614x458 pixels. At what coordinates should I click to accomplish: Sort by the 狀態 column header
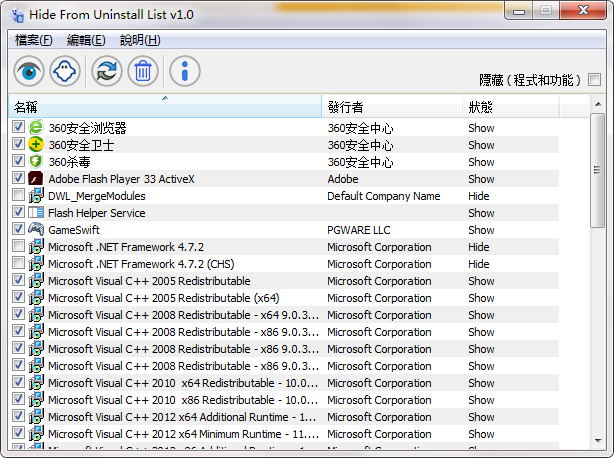[510, 107]
